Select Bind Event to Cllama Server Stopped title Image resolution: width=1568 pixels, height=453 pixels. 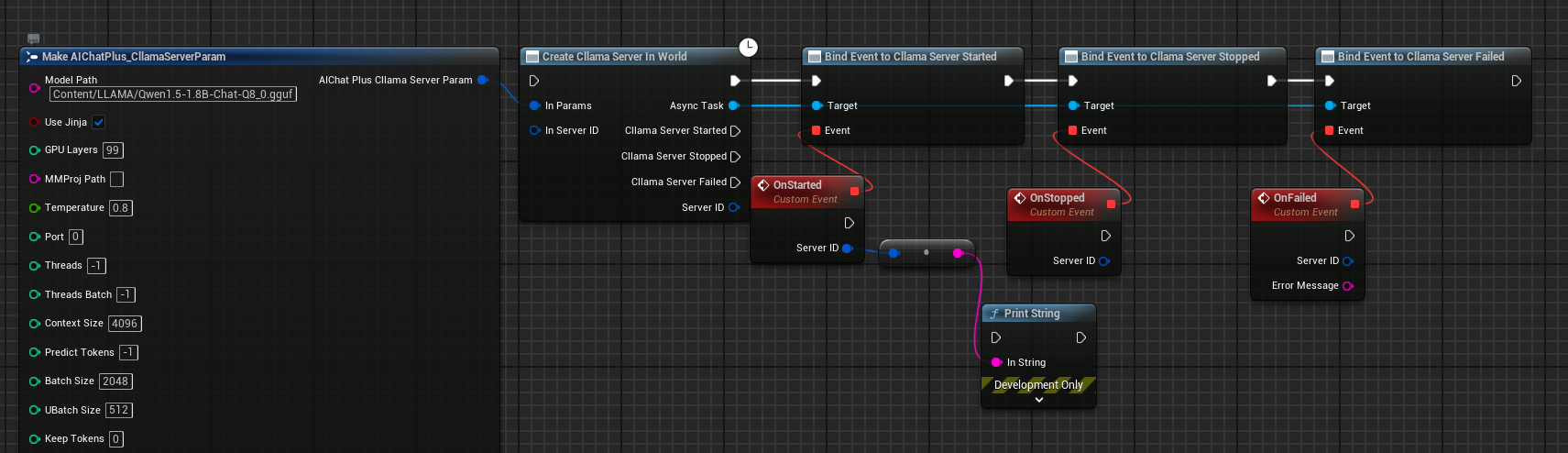(1170, 57)
